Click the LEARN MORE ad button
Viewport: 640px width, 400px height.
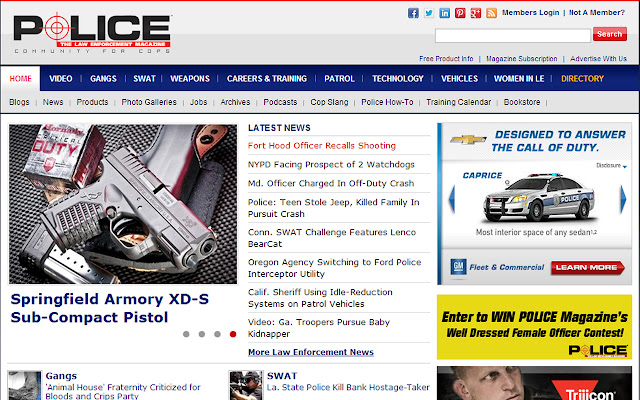[x=588, y=268]
